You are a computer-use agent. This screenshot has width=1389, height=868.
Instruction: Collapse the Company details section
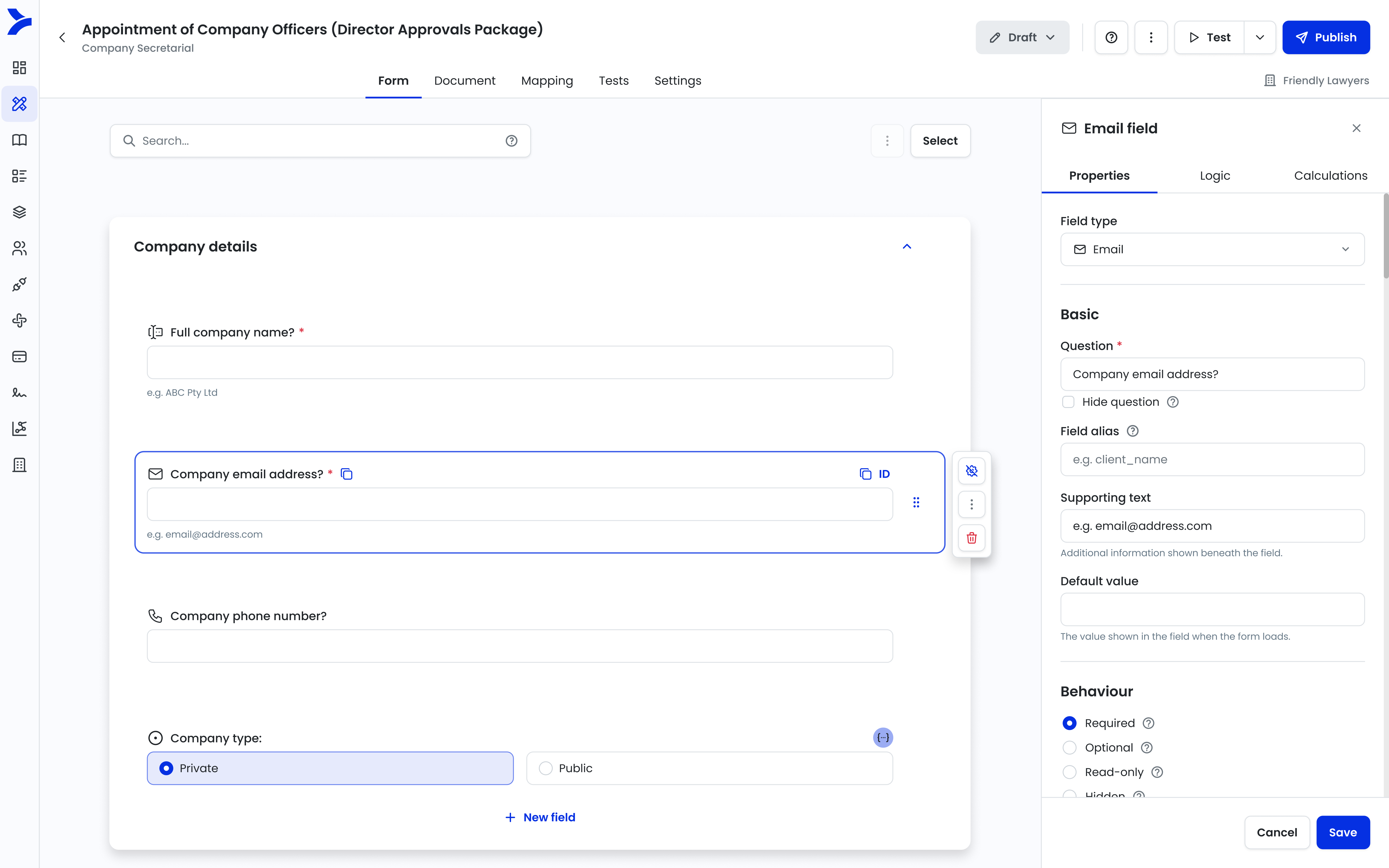pos(906,246)
